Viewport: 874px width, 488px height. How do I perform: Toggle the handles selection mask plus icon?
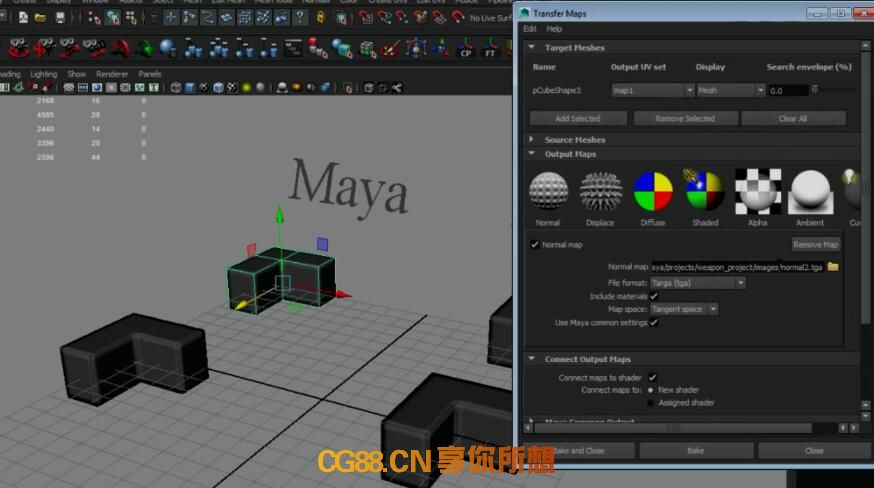pyautogui.click(x=171, y=18)
